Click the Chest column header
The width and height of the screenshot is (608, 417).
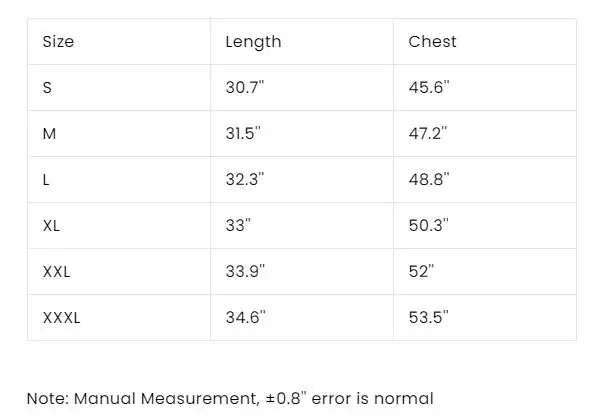click(x=485, y=42)
